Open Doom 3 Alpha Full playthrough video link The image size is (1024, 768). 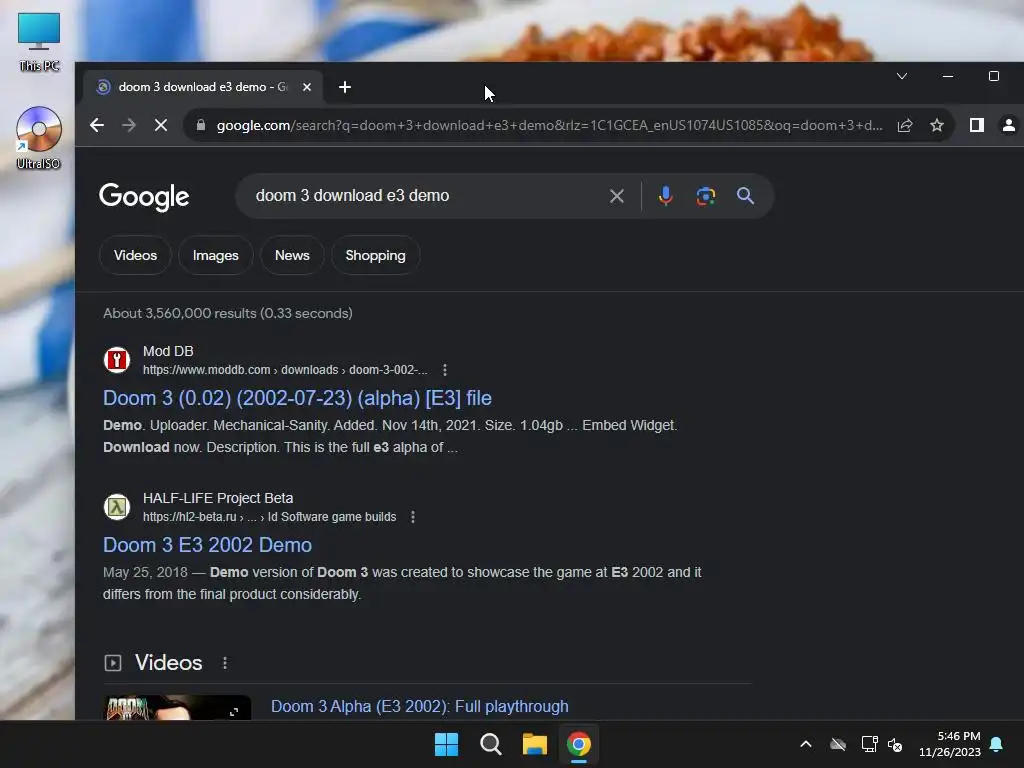point(419,707)
